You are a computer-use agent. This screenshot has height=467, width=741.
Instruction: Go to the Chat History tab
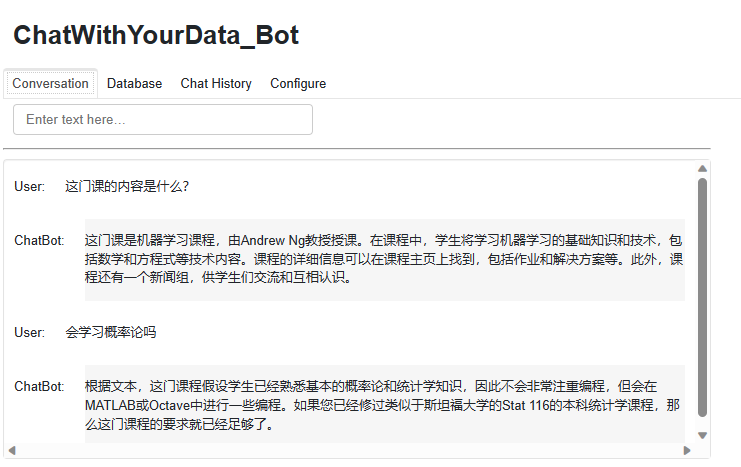(x=216, y=83)
